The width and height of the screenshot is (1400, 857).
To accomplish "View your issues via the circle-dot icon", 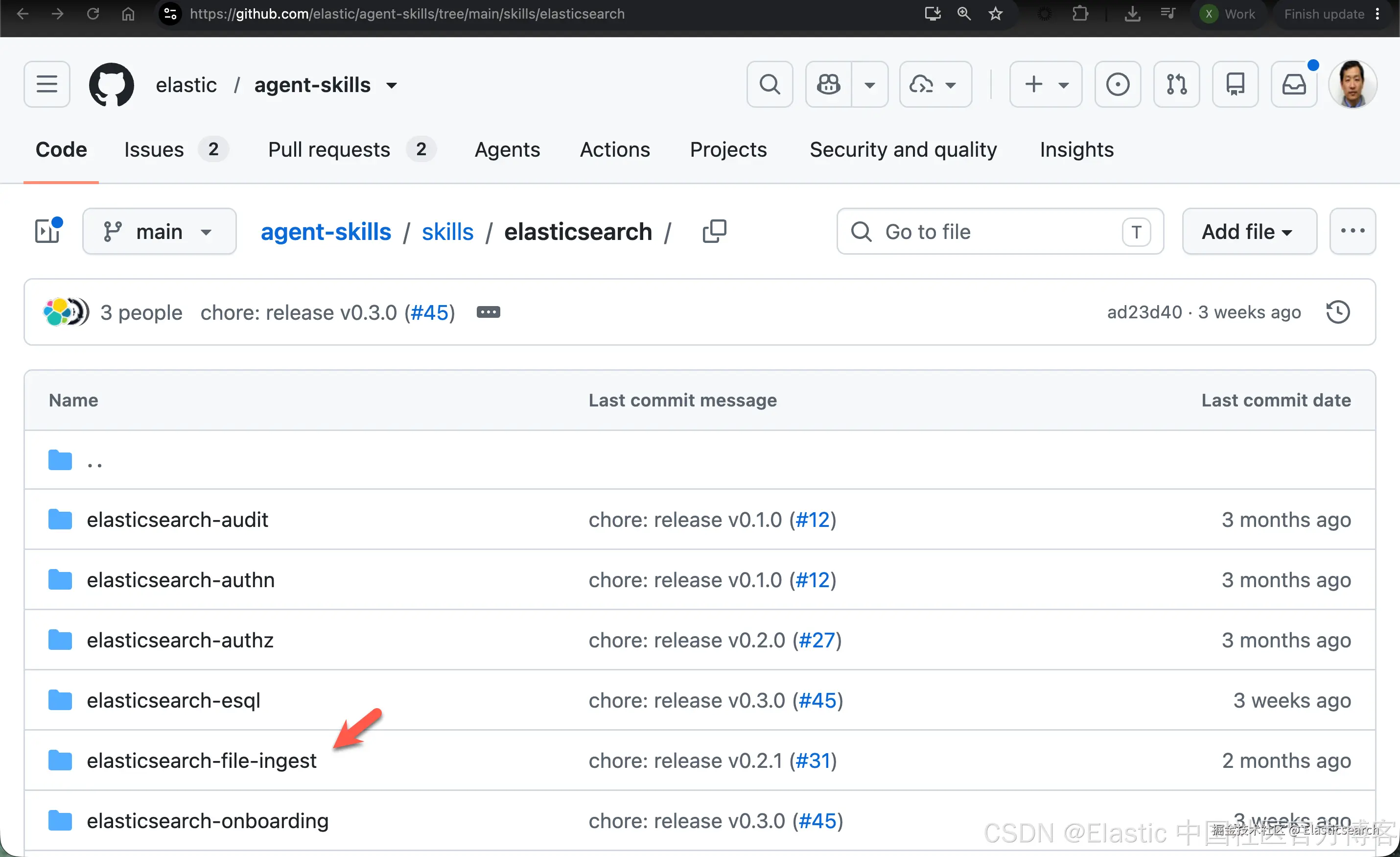I will [1118, 84].
